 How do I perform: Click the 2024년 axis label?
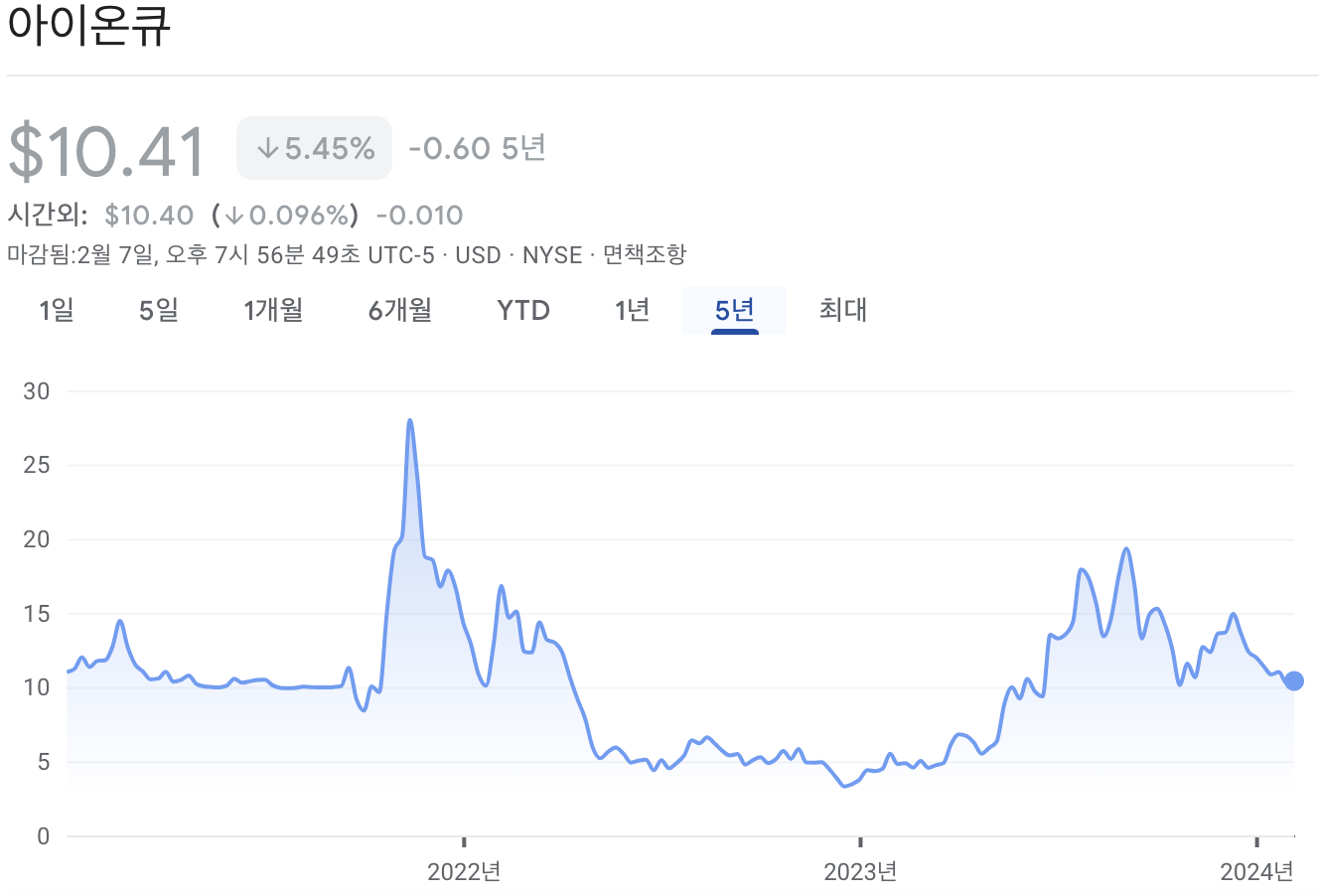coord(1257,873)
